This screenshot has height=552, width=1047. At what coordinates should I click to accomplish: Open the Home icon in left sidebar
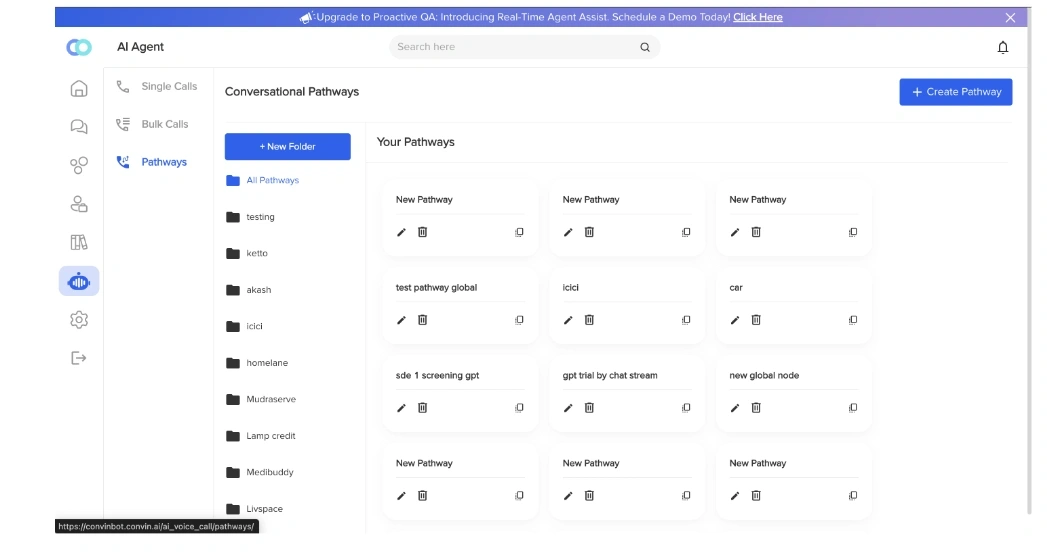point(79,89)
